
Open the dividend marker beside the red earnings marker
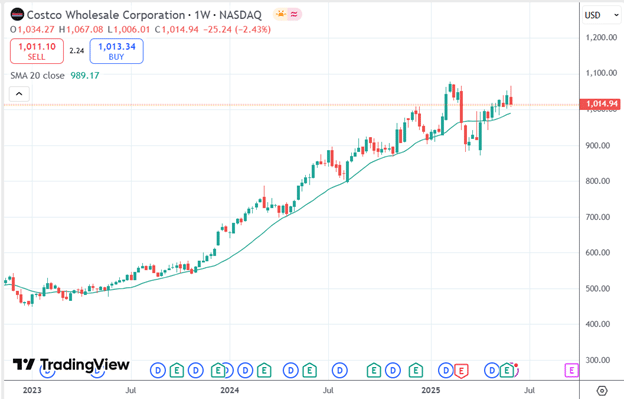tap(445, 371)
